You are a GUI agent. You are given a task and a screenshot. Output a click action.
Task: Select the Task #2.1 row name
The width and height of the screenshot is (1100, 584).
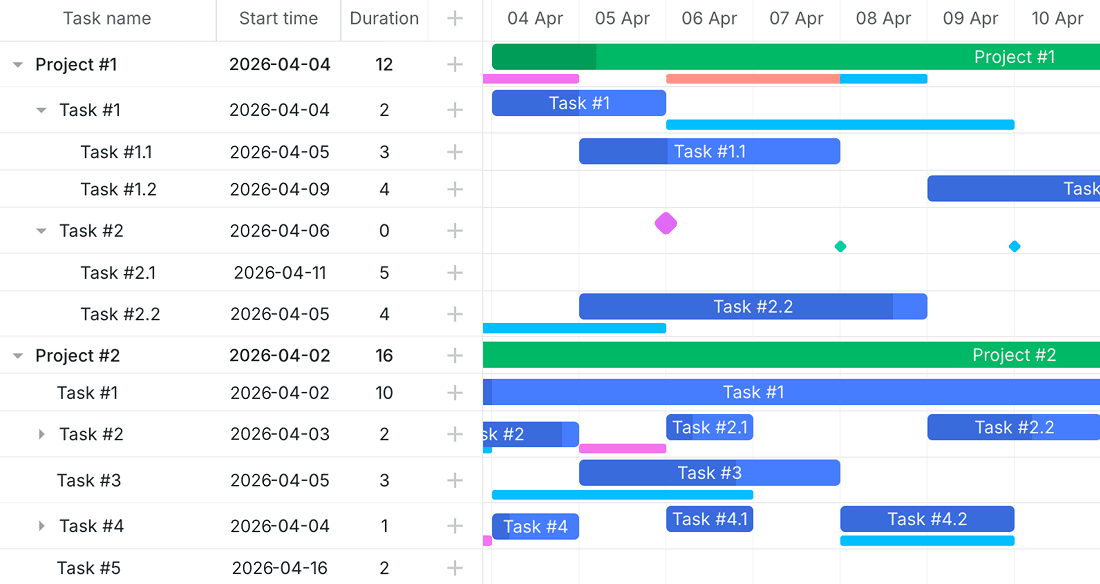pyautogui.click(x=118, y=272)
